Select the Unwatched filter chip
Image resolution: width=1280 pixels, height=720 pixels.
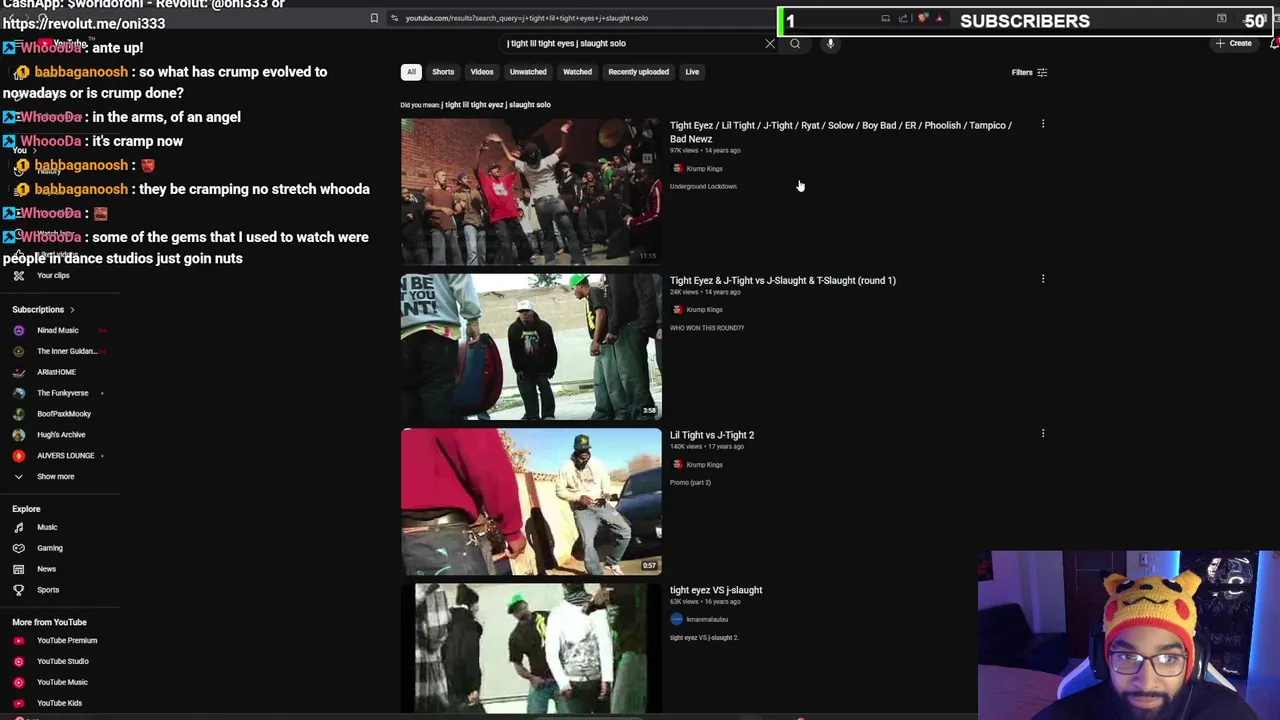pyautogui.click(x=528, y=72)
